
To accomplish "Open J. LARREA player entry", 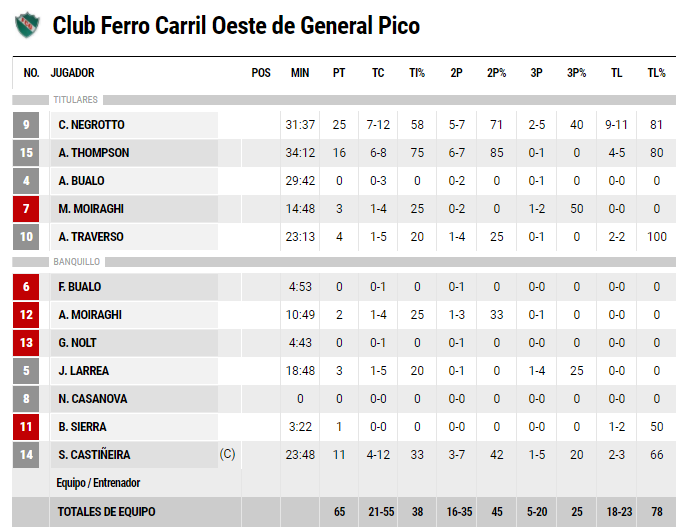I will pos(84,371).
